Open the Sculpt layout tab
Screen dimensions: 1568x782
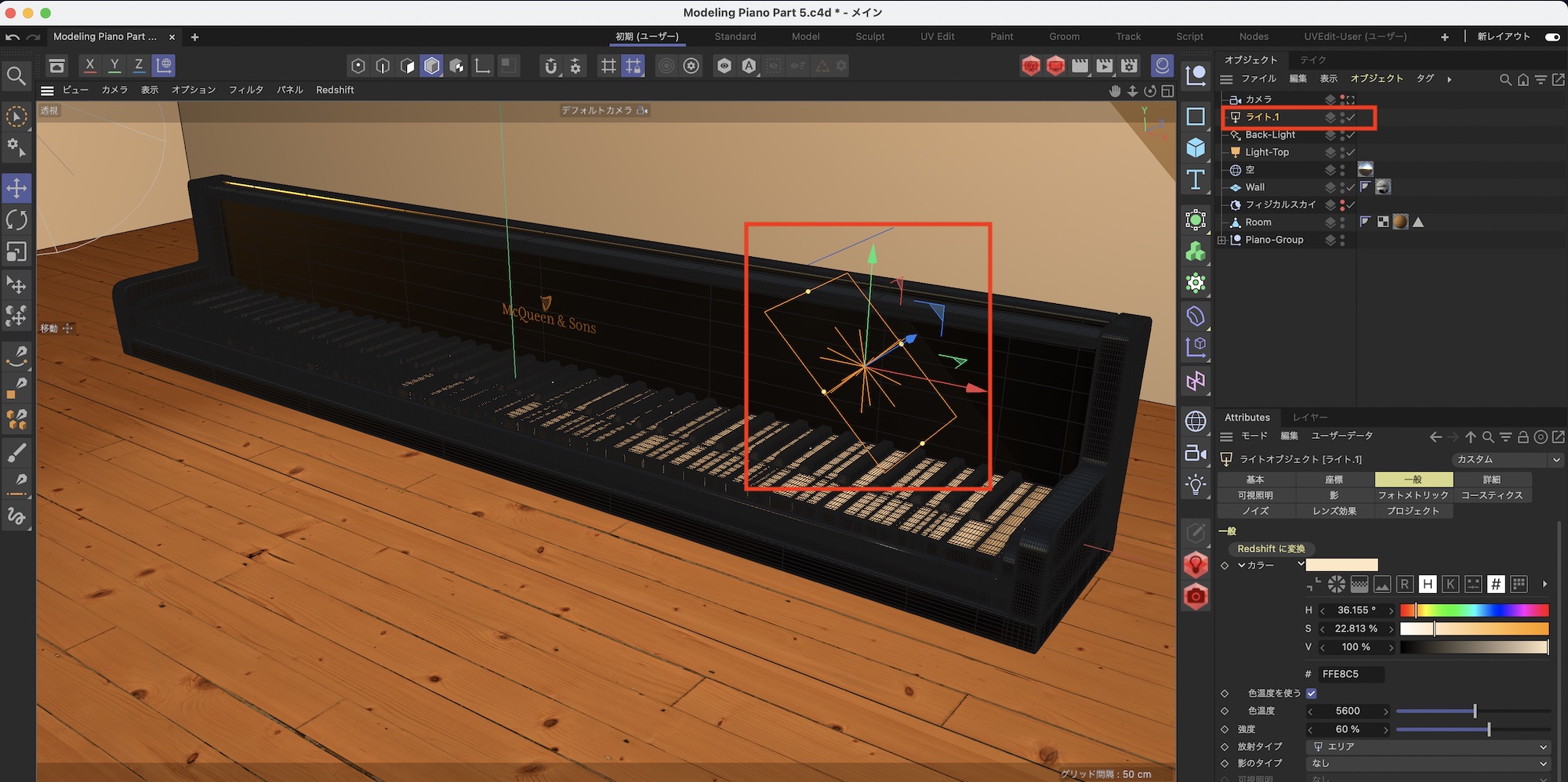point(869,37)
